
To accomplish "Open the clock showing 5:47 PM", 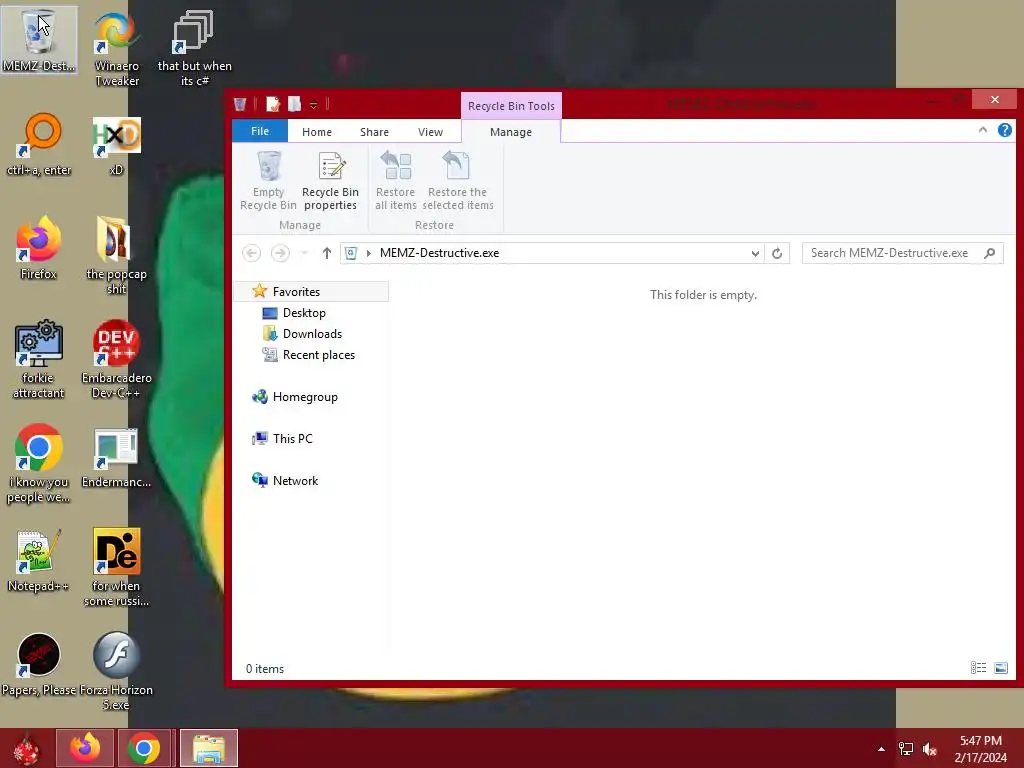I will click(x=981, y=748).
